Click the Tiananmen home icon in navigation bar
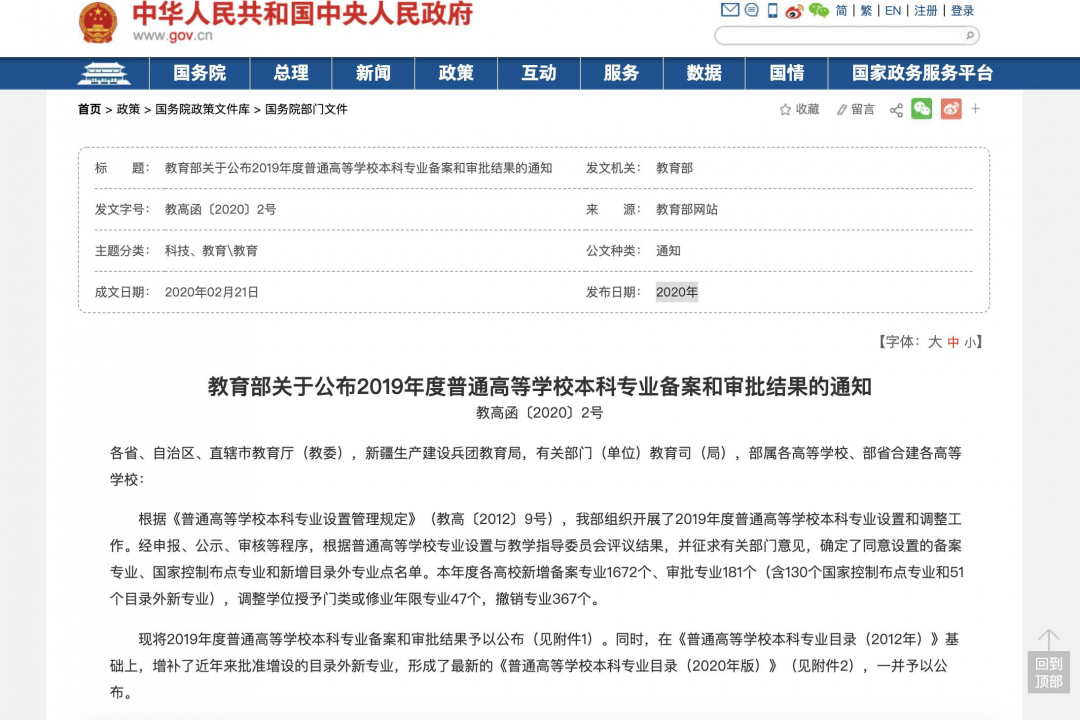The image size is (1080, 720). click(104, 73)
